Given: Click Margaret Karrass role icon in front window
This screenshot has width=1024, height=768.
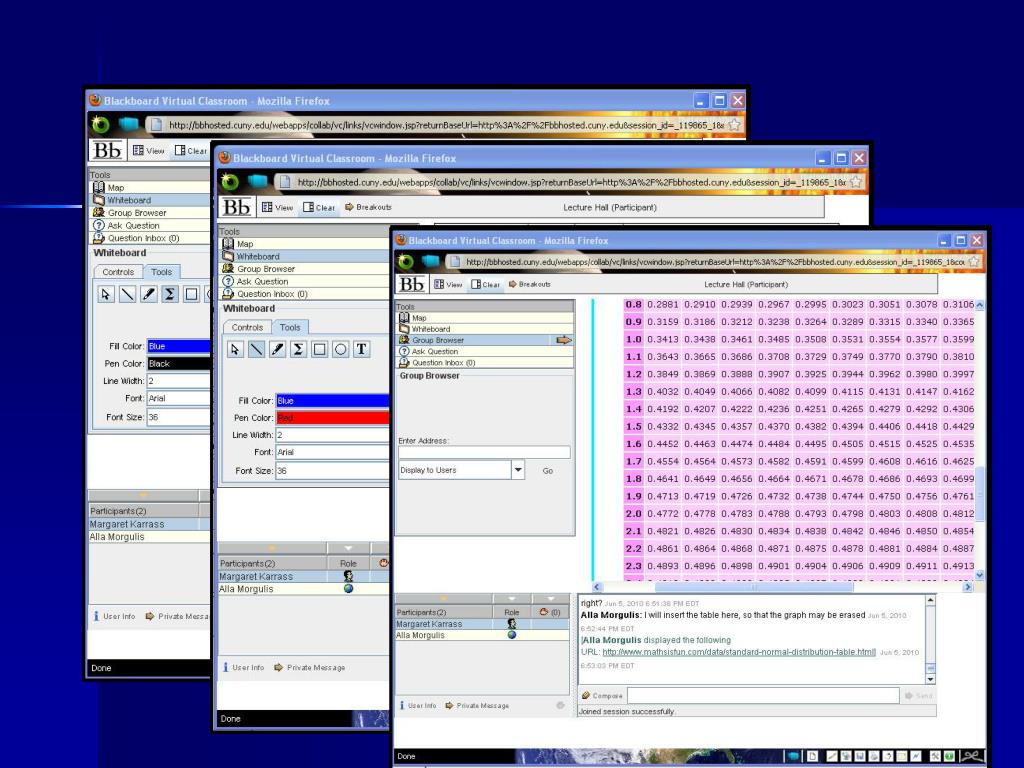Looking at the screenshot, I should click(x=512, y=624).
